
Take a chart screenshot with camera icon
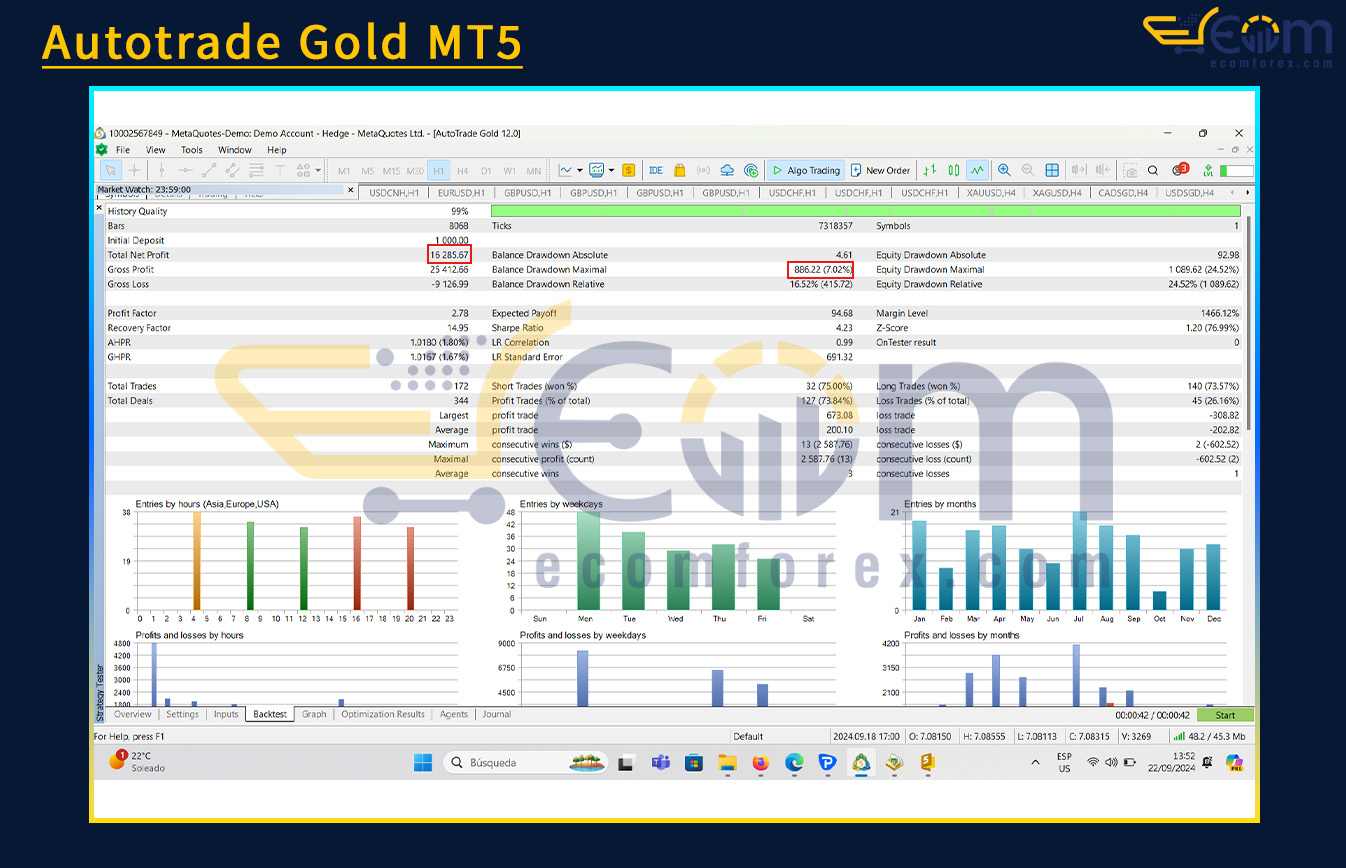click(1130, 170)
